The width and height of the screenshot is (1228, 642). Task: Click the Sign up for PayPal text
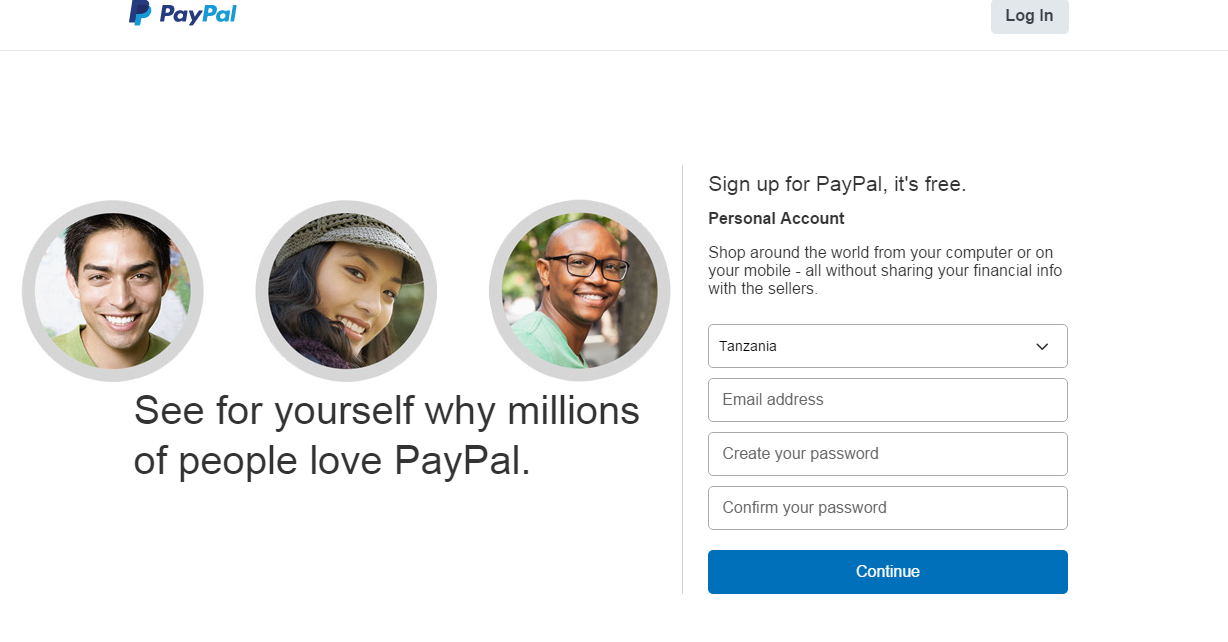pyautogui.click(x=837, y=184)
